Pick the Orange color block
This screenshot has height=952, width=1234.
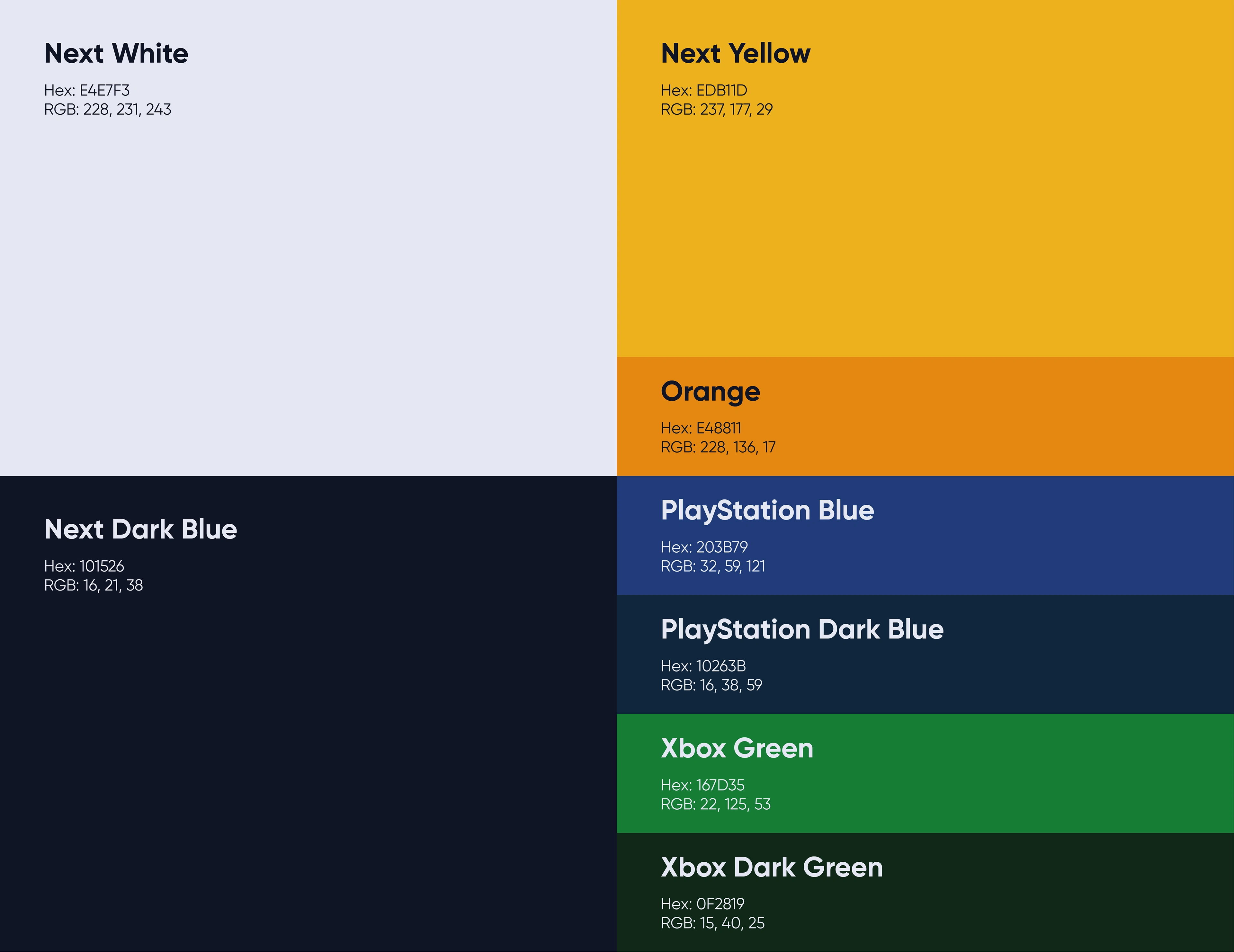925,416
